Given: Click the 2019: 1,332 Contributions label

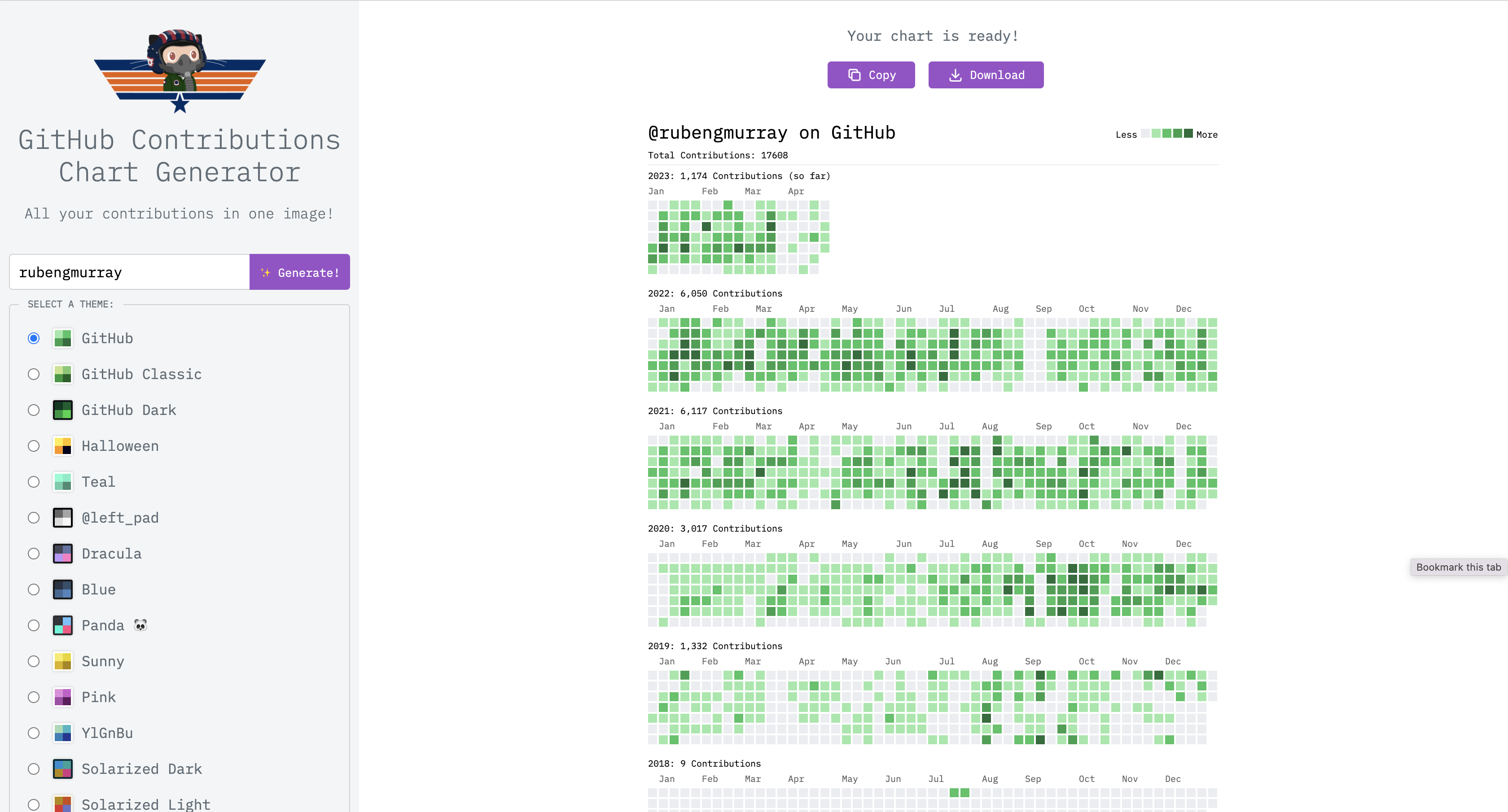Looking at the screenshot, I should tap(715, 646).
